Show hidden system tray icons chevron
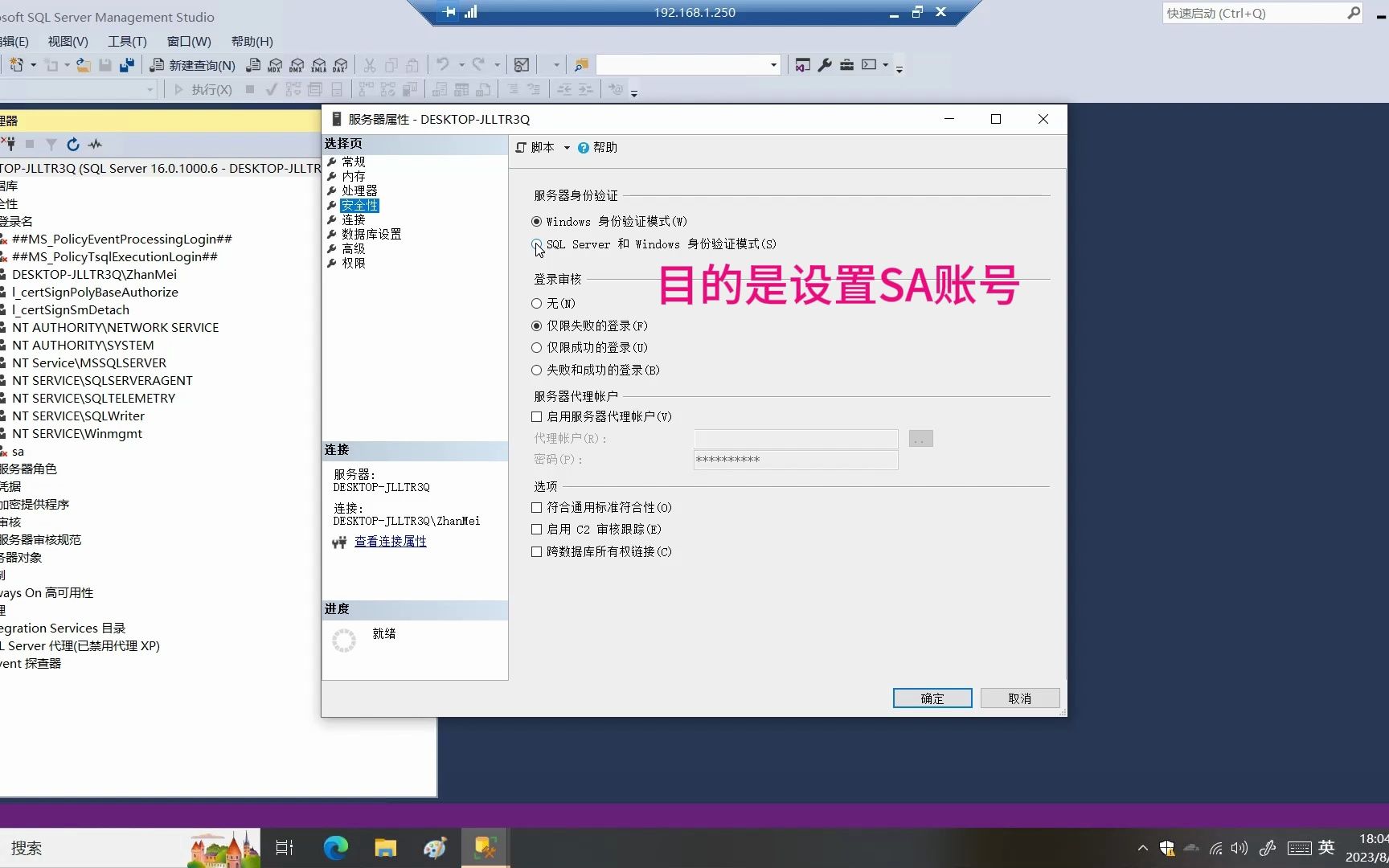 (1142, 848)
